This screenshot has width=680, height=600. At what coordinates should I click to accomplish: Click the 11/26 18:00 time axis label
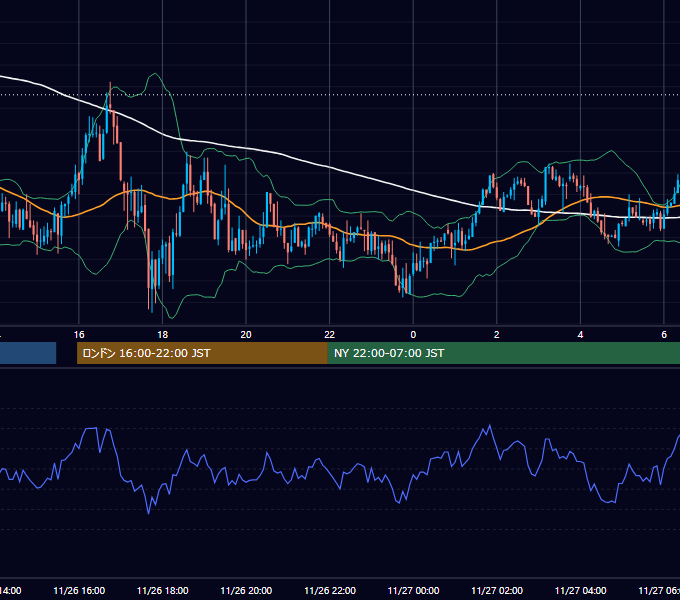(x=163, y=590)
